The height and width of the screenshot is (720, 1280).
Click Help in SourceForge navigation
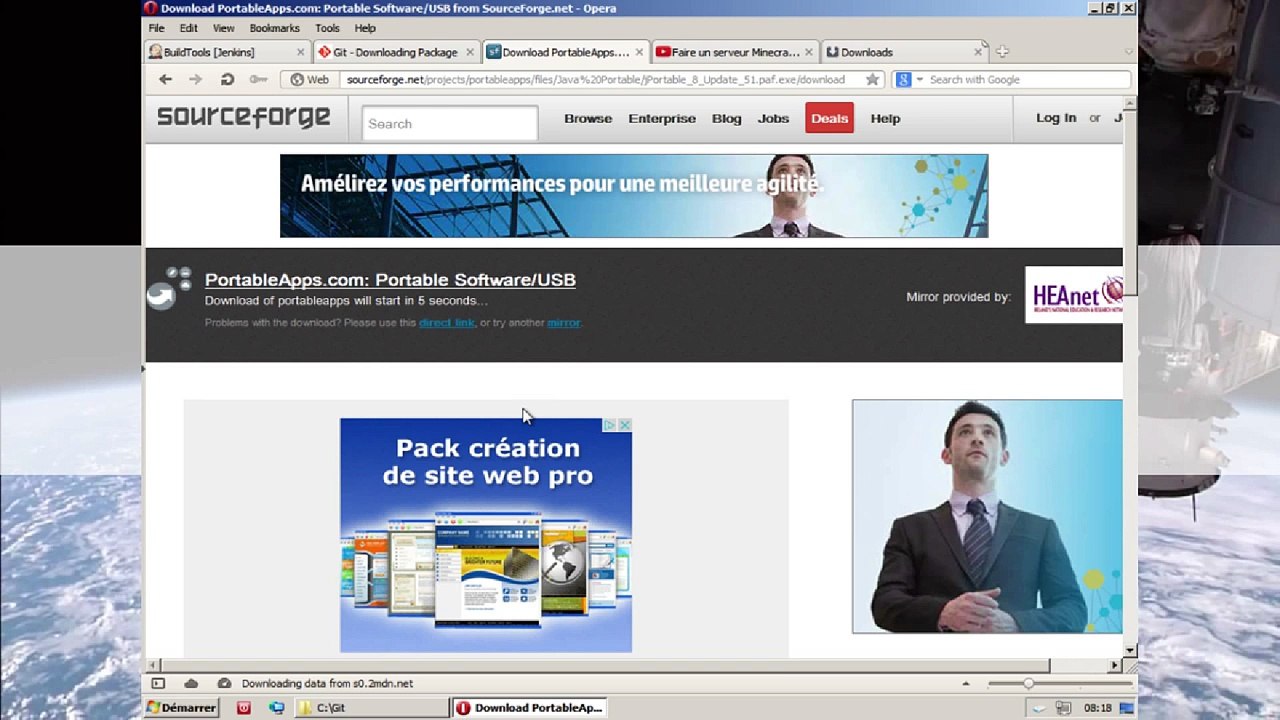pos(885,118)
